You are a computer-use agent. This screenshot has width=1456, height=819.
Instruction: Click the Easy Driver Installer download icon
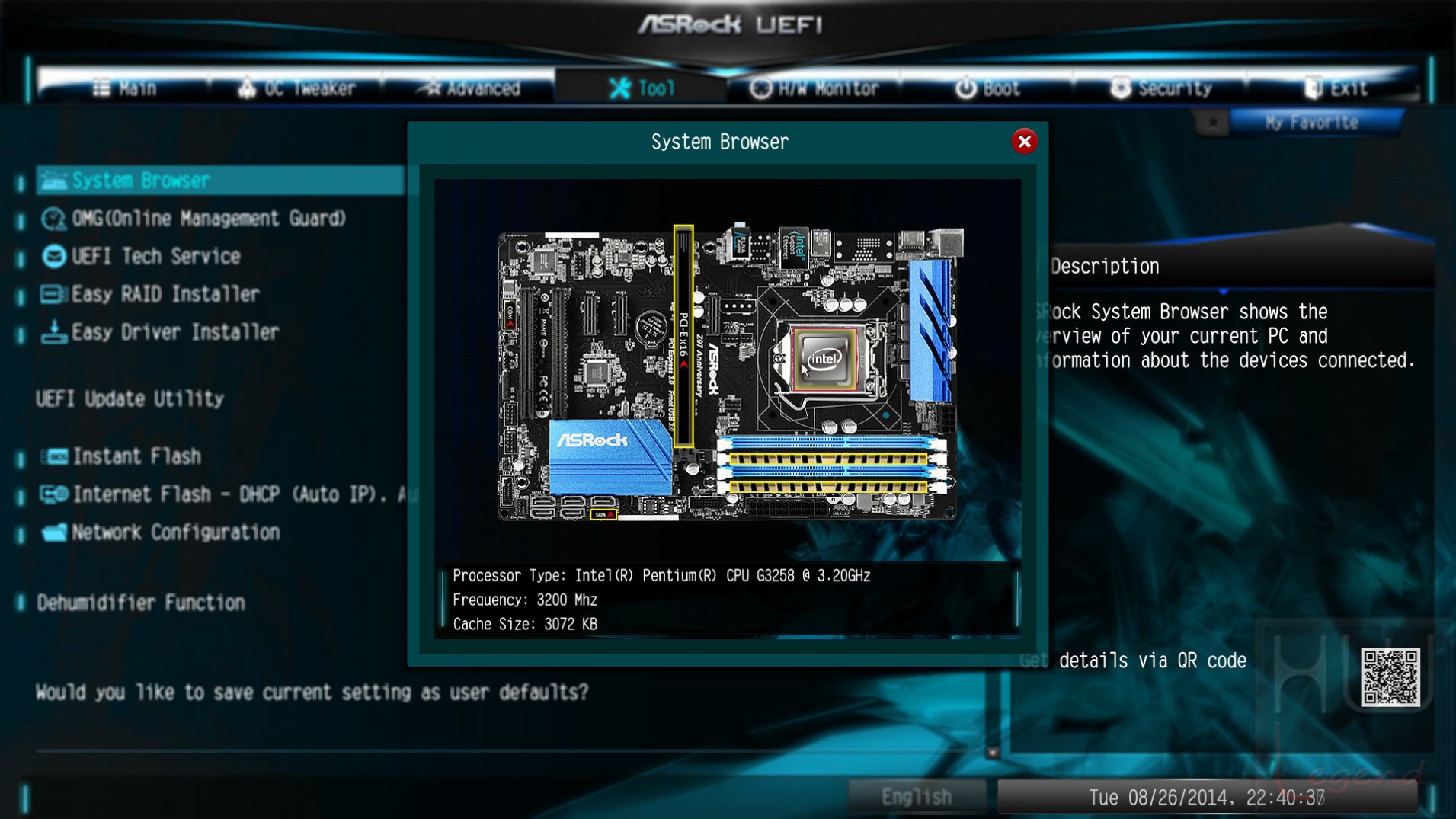pyautogui.click(x=53, y=332)
